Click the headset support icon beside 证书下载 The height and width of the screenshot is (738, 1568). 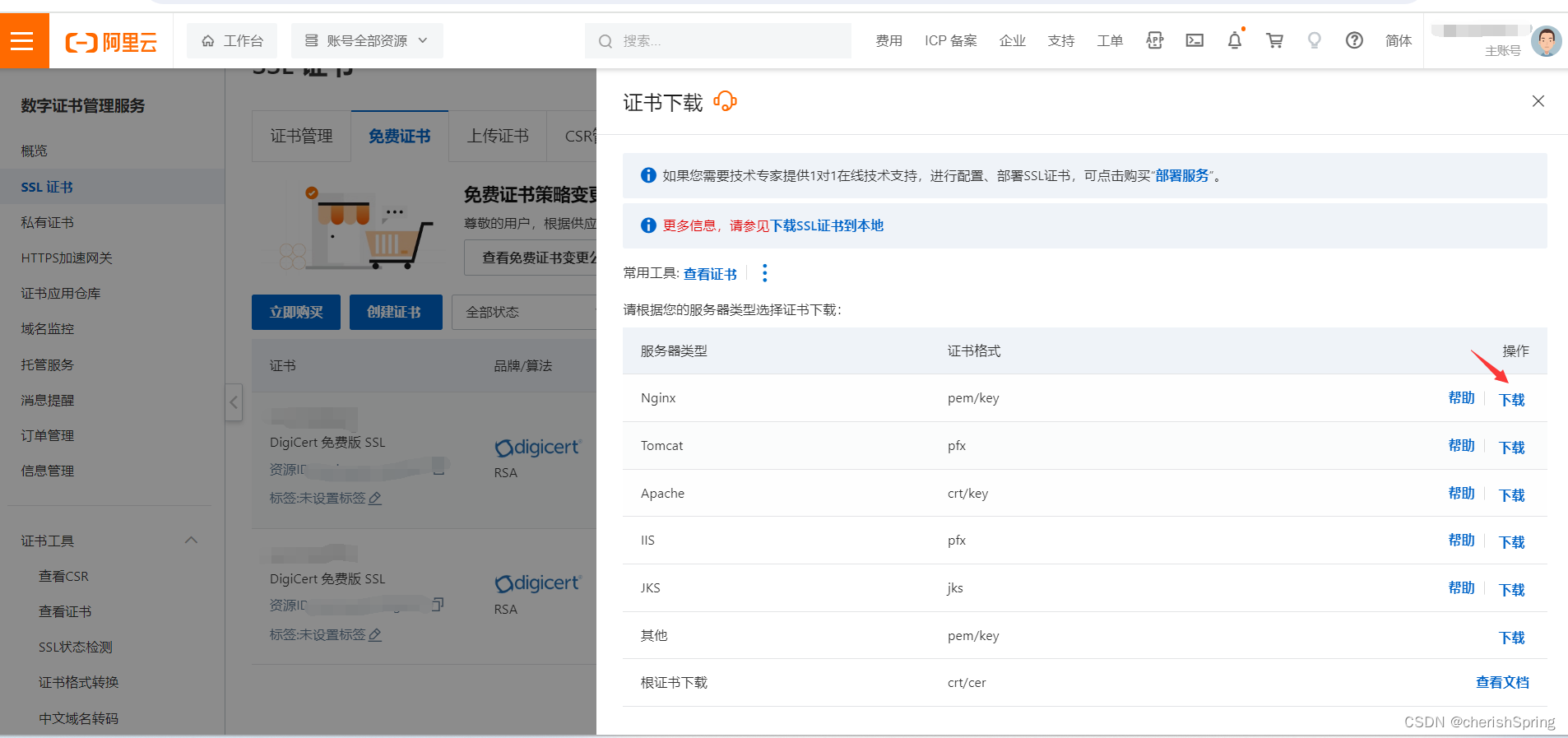click(725, 101)
